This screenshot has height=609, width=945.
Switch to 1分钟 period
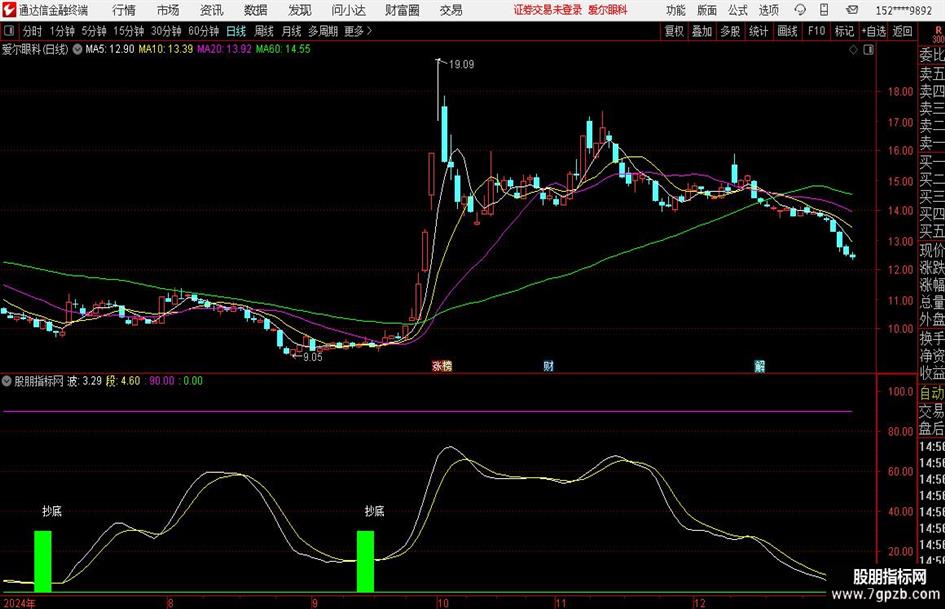point(62,31)
